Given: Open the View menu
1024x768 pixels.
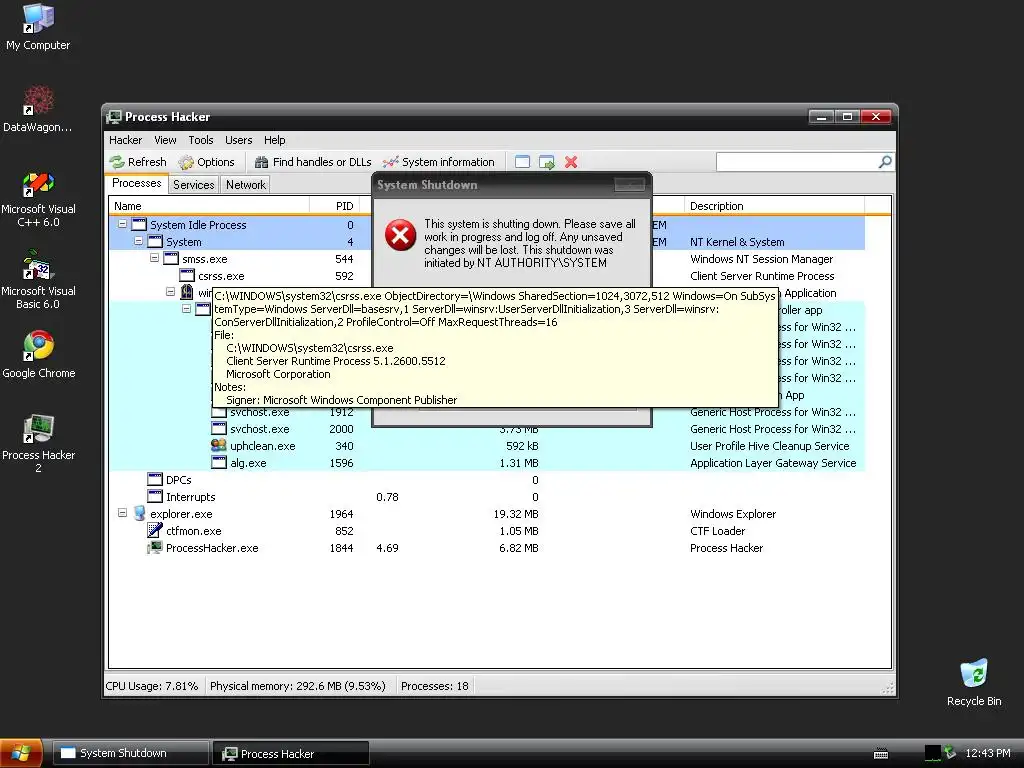Looking at the screenshot, I should (x=165, y=140).
